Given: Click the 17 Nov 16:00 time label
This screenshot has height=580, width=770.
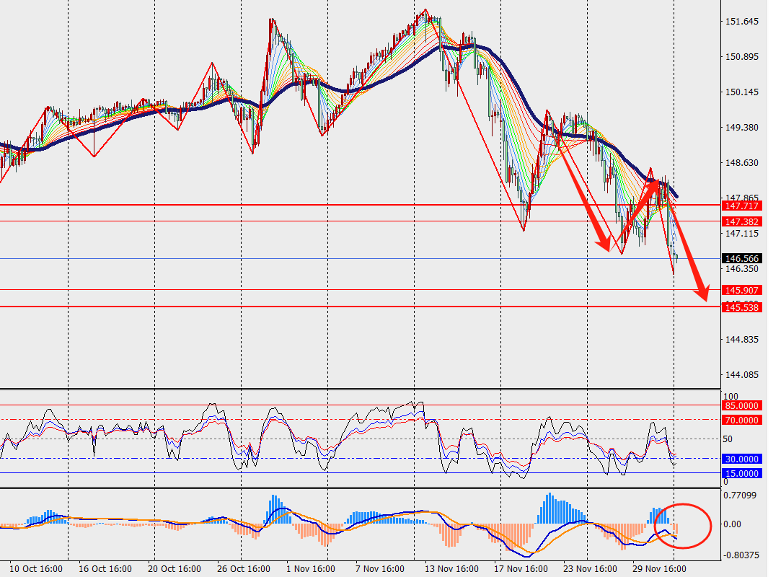Looking at the screenshot, I should tap(521, 569).
